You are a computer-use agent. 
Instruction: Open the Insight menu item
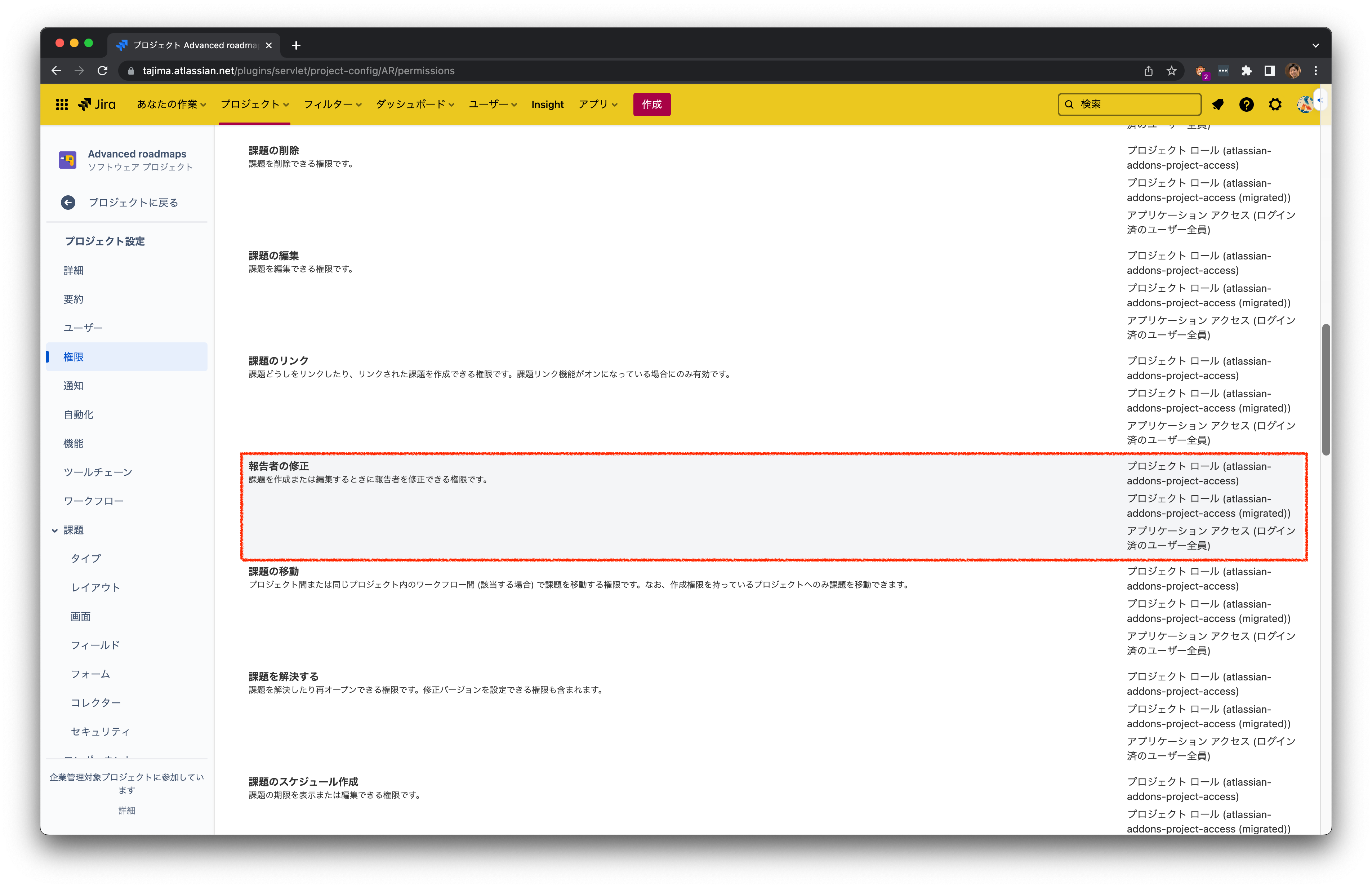[x=547, y=105]
